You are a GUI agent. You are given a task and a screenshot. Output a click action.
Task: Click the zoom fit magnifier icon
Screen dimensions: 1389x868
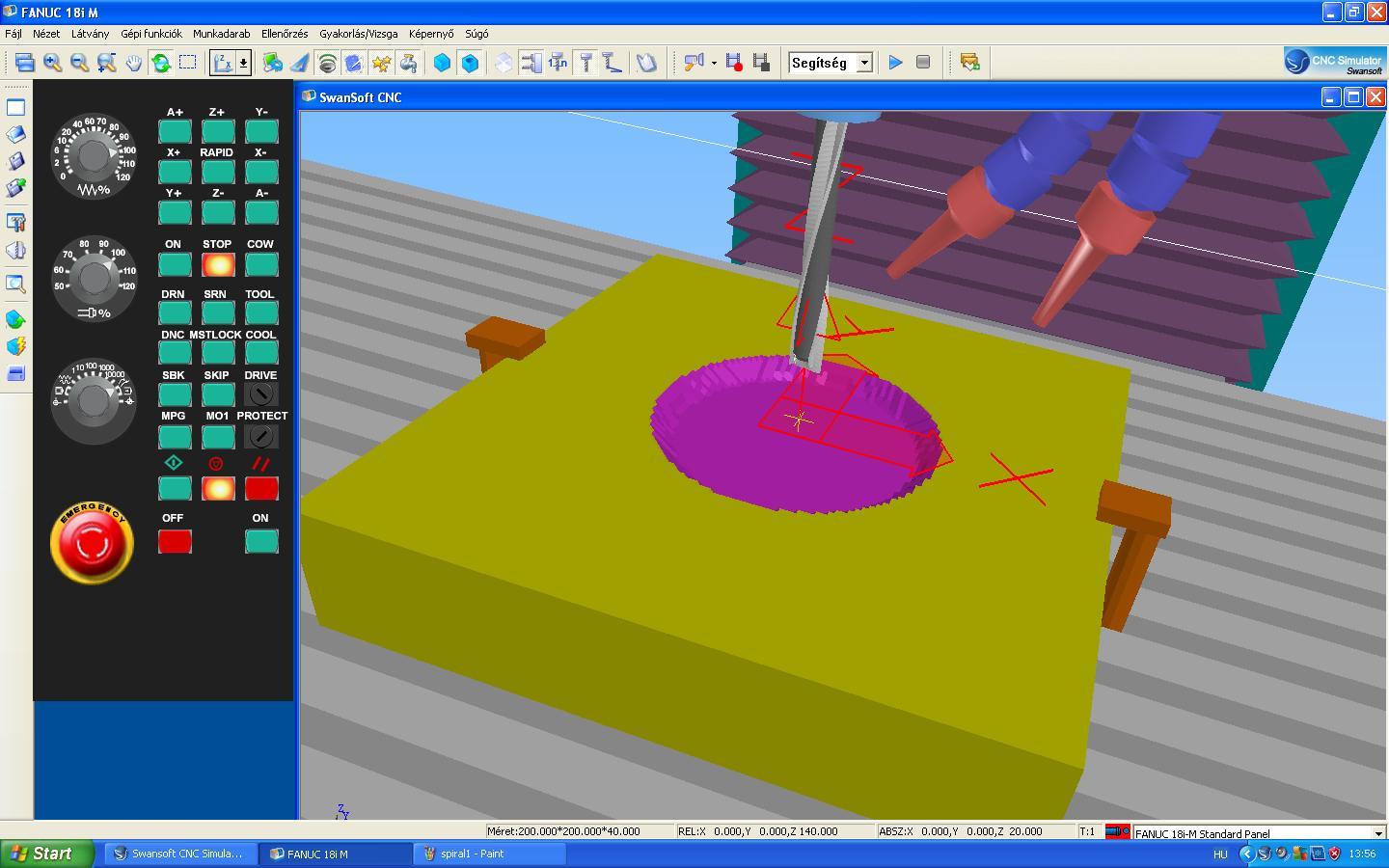pos(107,63)
